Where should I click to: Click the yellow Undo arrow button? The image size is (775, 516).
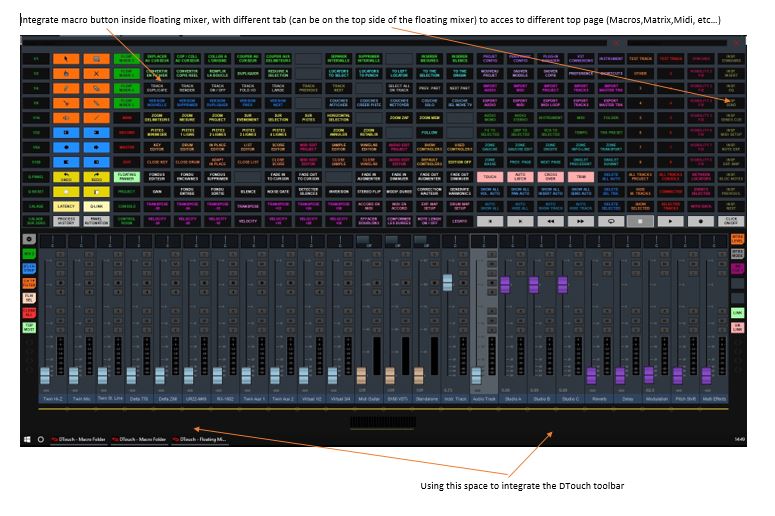[66, 177]
